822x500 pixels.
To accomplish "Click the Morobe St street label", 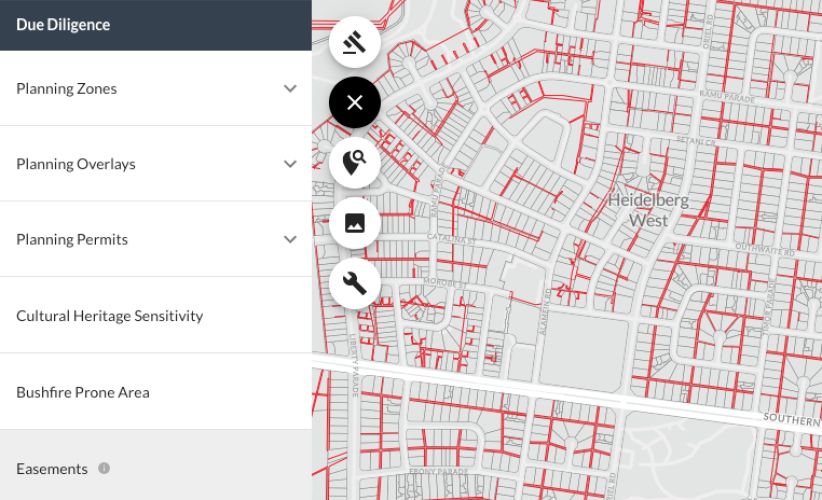I will click(444, 282).
